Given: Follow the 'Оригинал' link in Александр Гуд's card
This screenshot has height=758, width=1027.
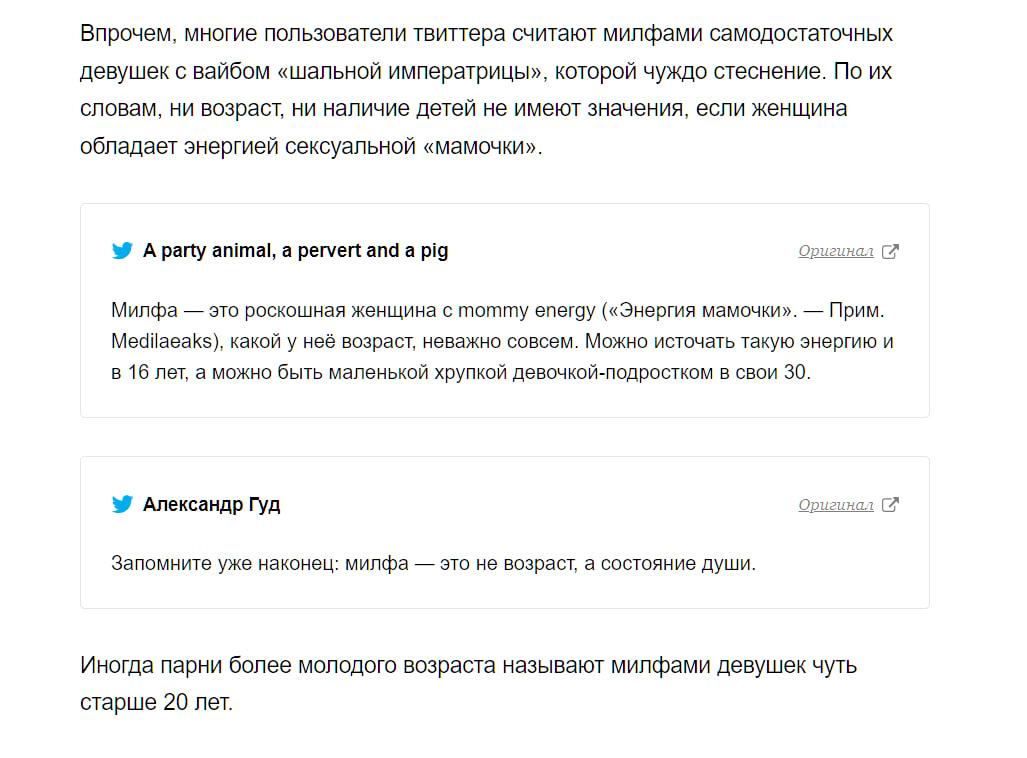Looking at the screenshot, I should tap(836, 505).
